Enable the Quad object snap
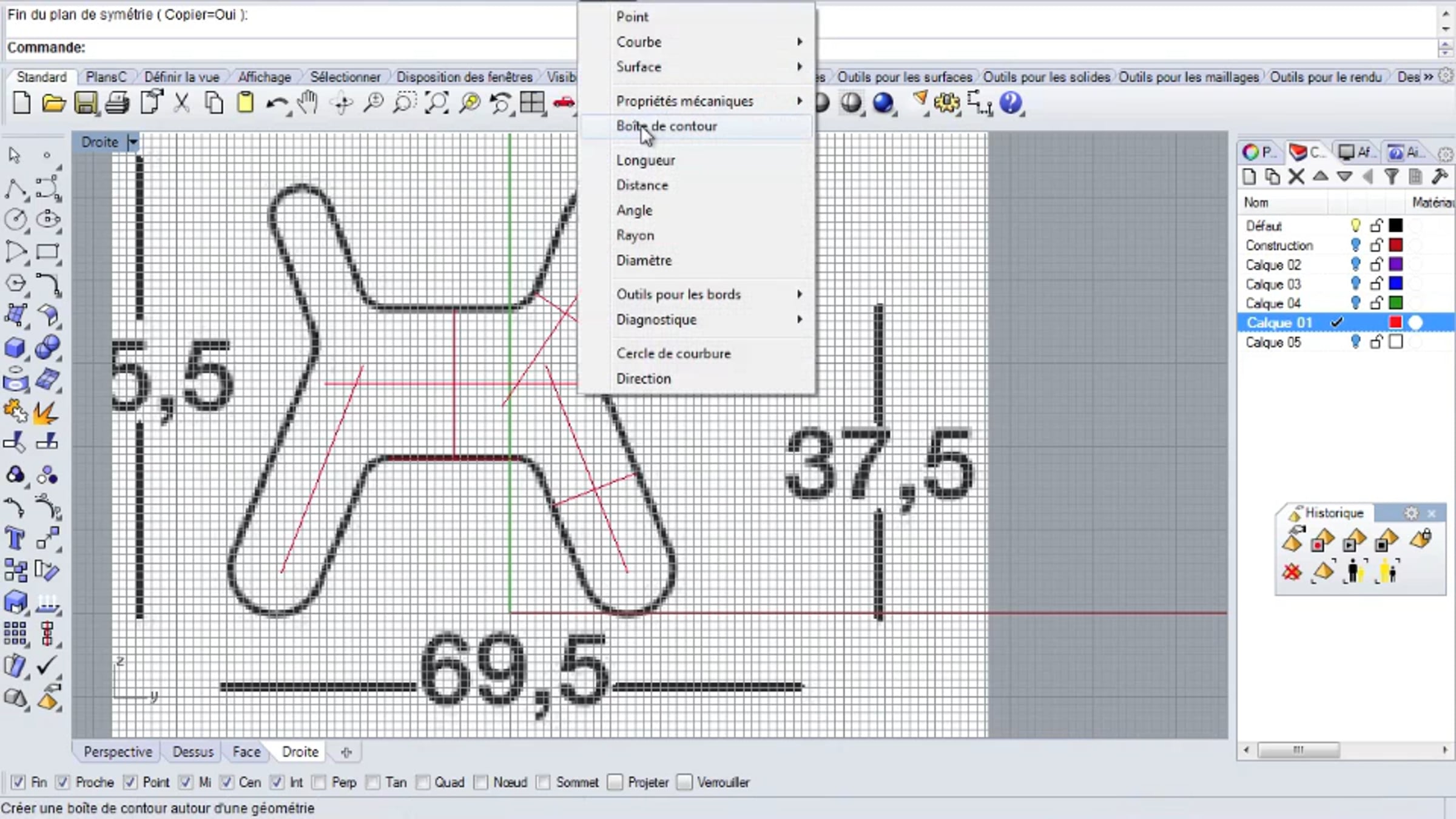This screenshot has height=819, width=1456. click(x=423, y=783)
